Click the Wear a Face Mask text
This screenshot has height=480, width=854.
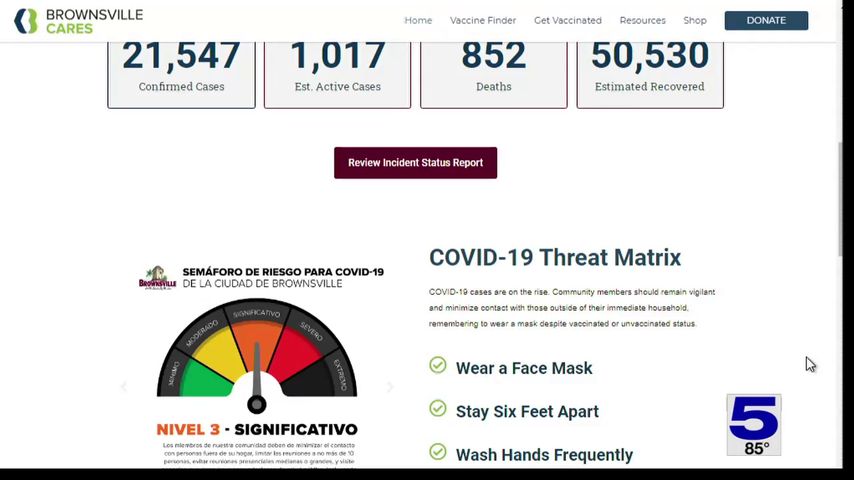524,368
